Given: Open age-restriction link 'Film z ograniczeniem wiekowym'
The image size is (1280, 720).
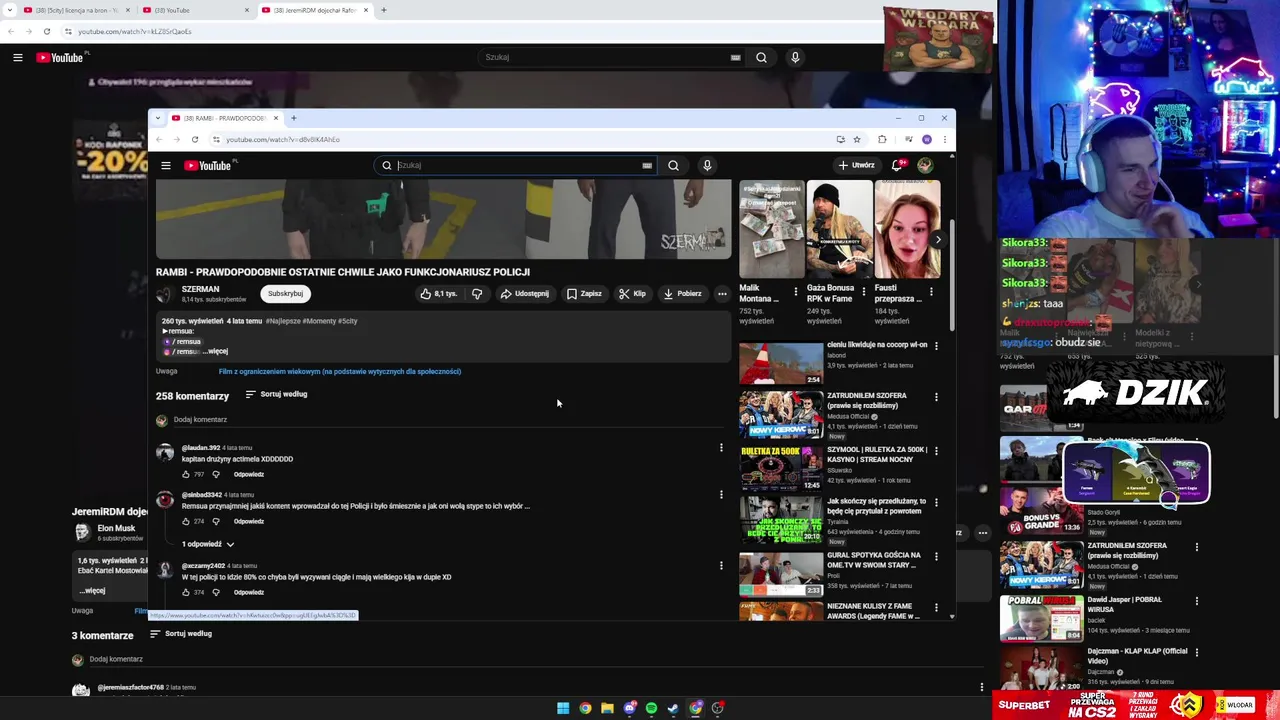Looking at the screenshot, I should click(x=340, y=371).
